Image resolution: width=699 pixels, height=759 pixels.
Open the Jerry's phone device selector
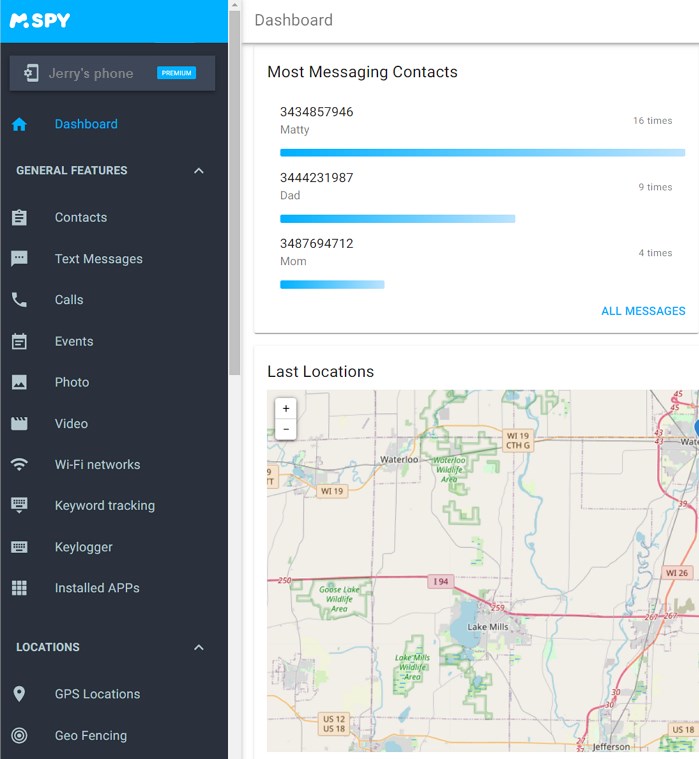pos(112,73)
